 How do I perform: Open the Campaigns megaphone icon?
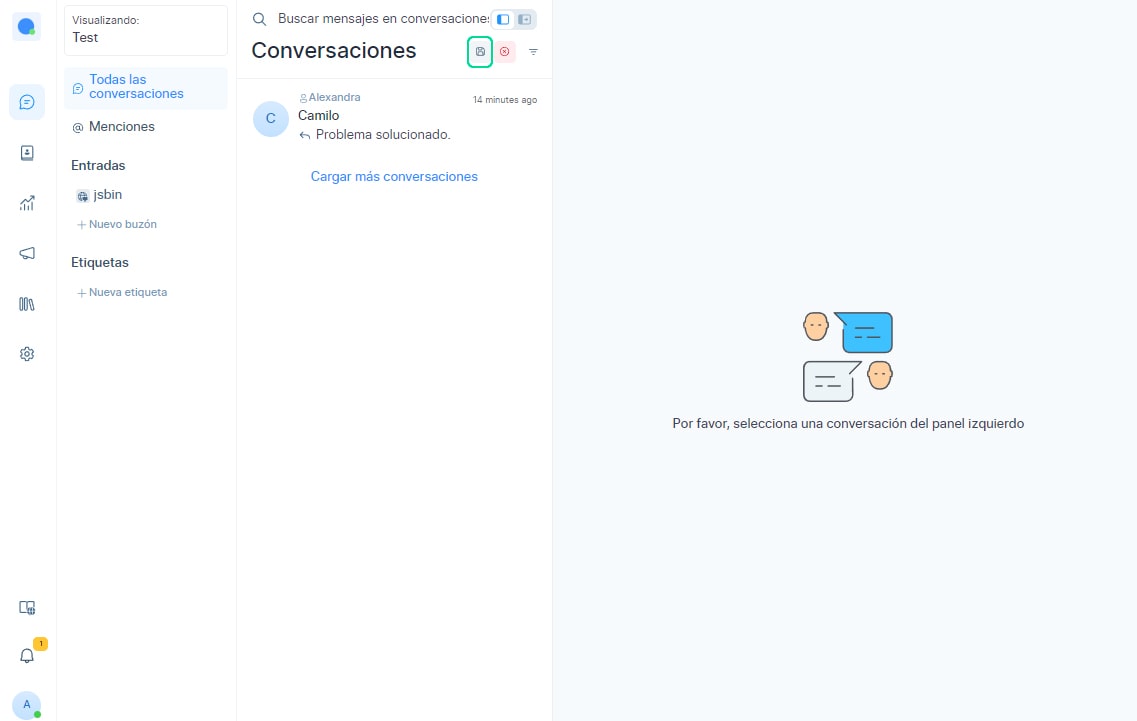click(x=27, y=253)
